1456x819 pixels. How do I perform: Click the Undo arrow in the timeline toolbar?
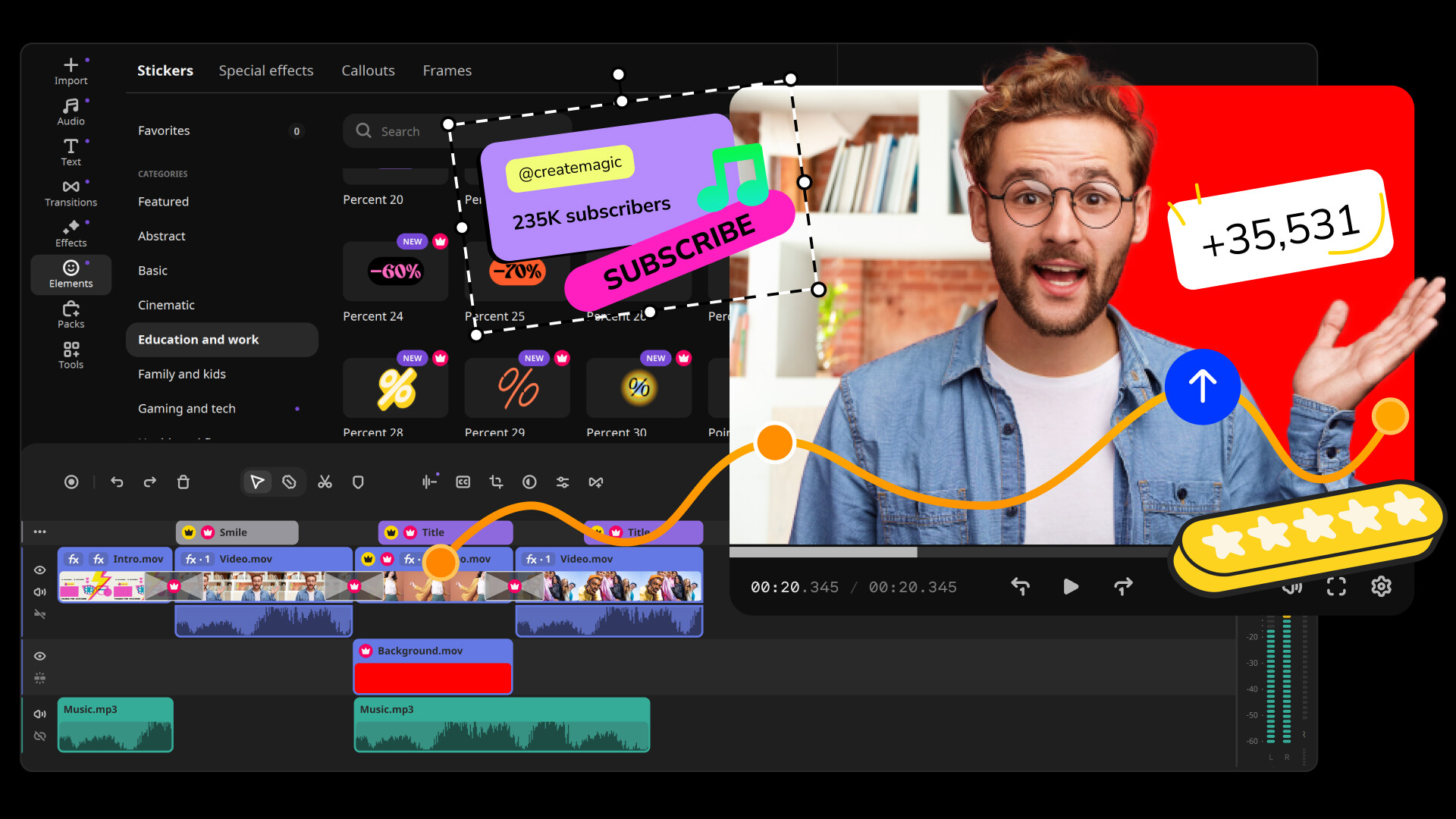coord(117,482)
